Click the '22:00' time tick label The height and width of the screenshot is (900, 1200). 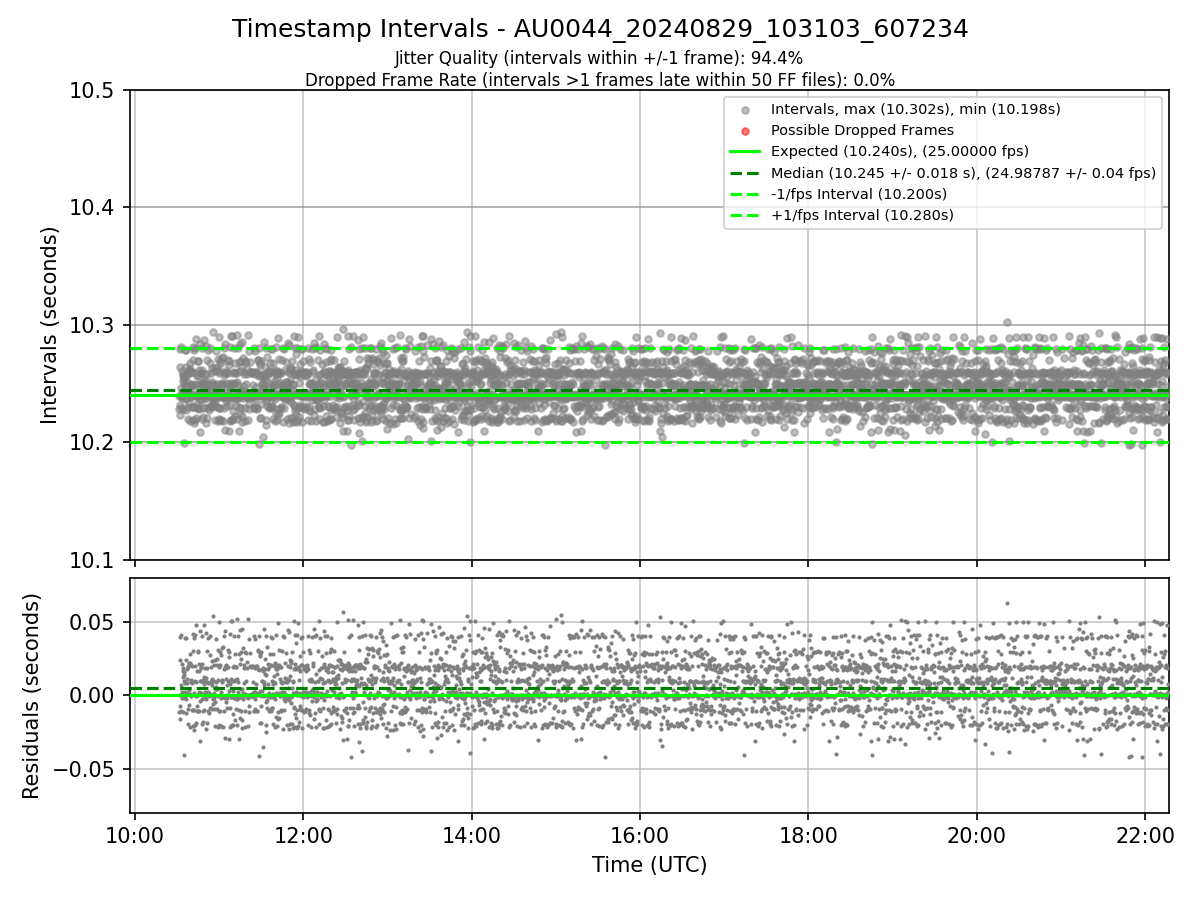1145,833
